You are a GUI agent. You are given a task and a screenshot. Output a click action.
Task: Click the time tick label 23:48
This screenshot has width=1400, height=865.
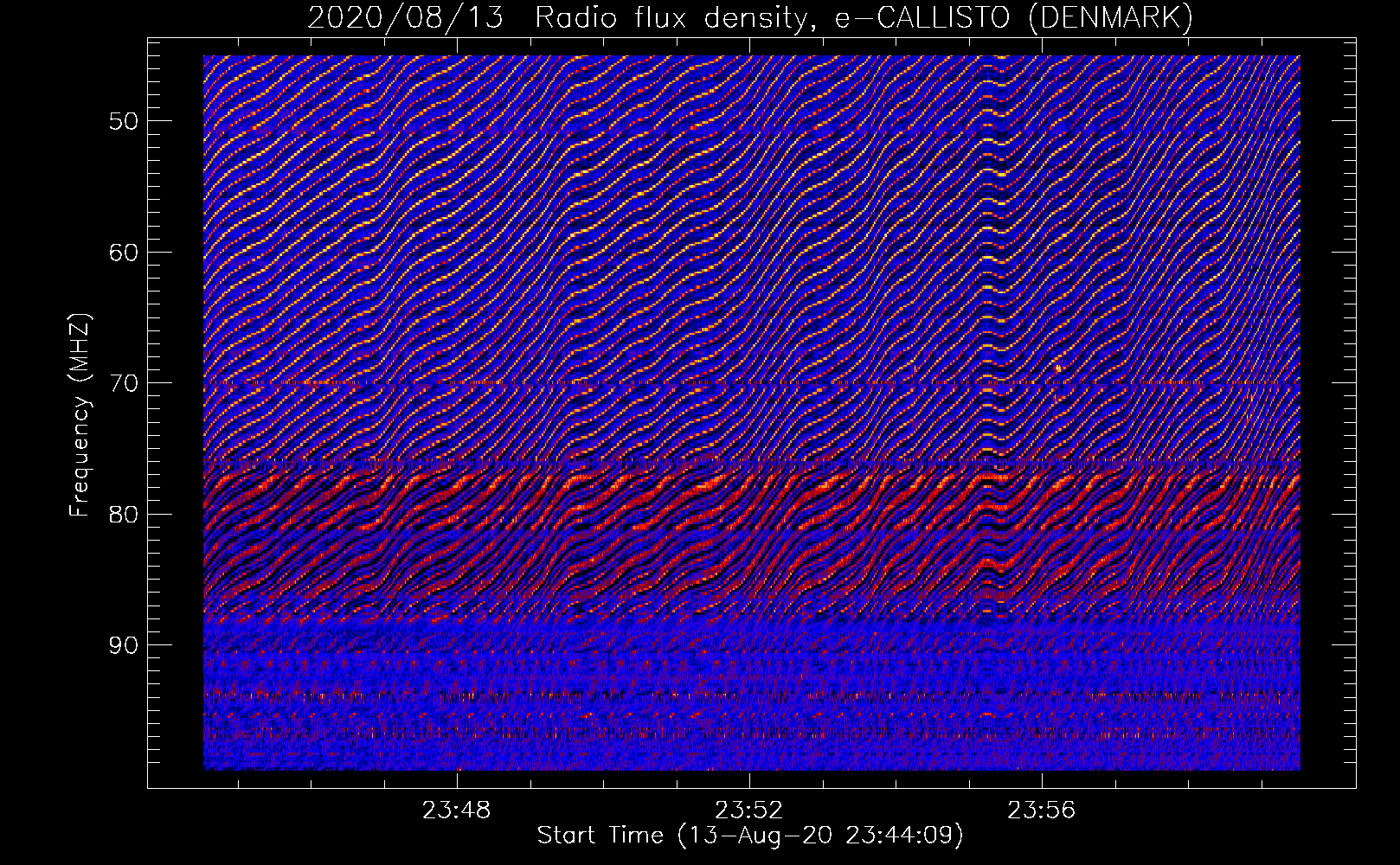point(456,810)
